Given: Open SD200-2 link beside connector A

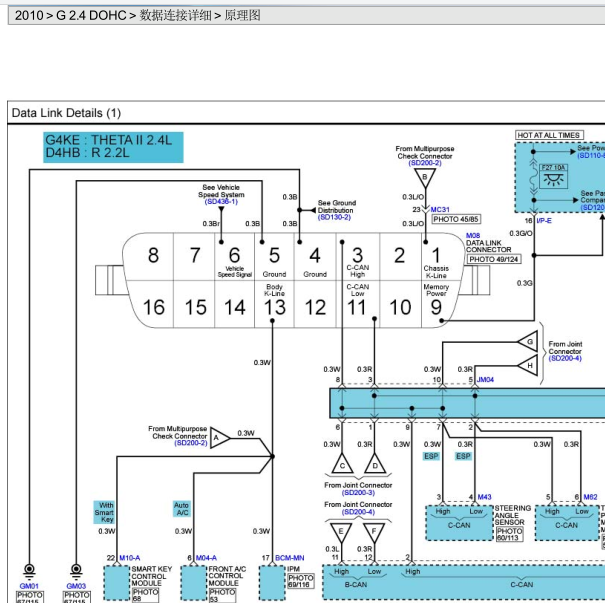Looking at the screenshot, I should click(191, 443).
